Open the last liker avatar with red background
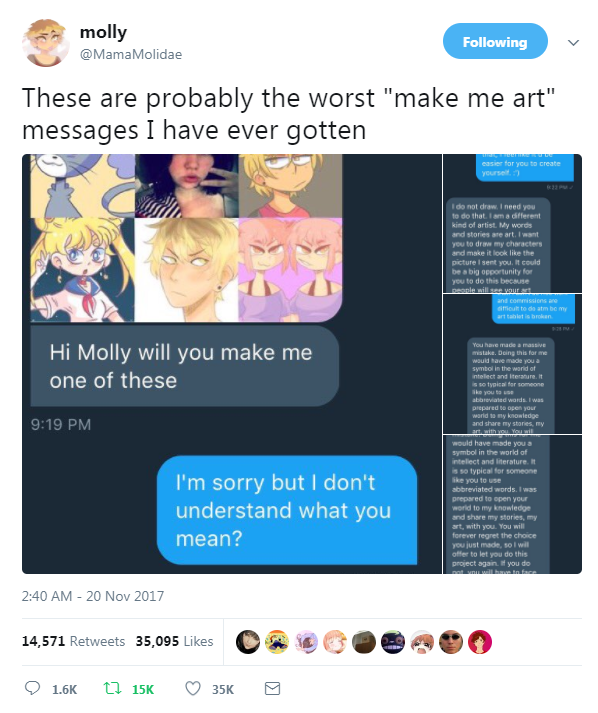Image resolution: width=598 pixels, height=713 pixels. tap(480, 642)
